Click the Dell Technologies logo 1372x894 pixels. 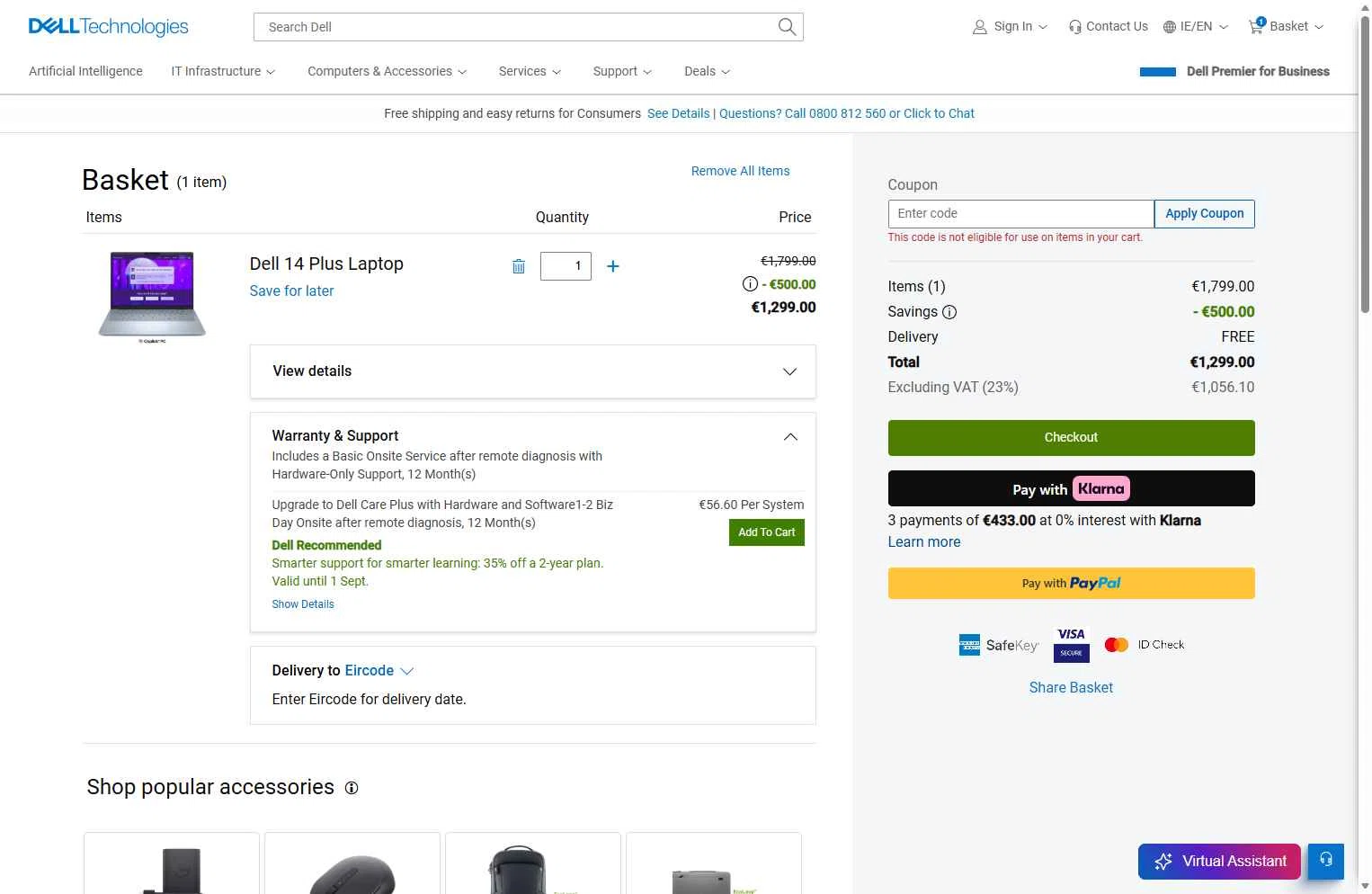pos(109,26)
